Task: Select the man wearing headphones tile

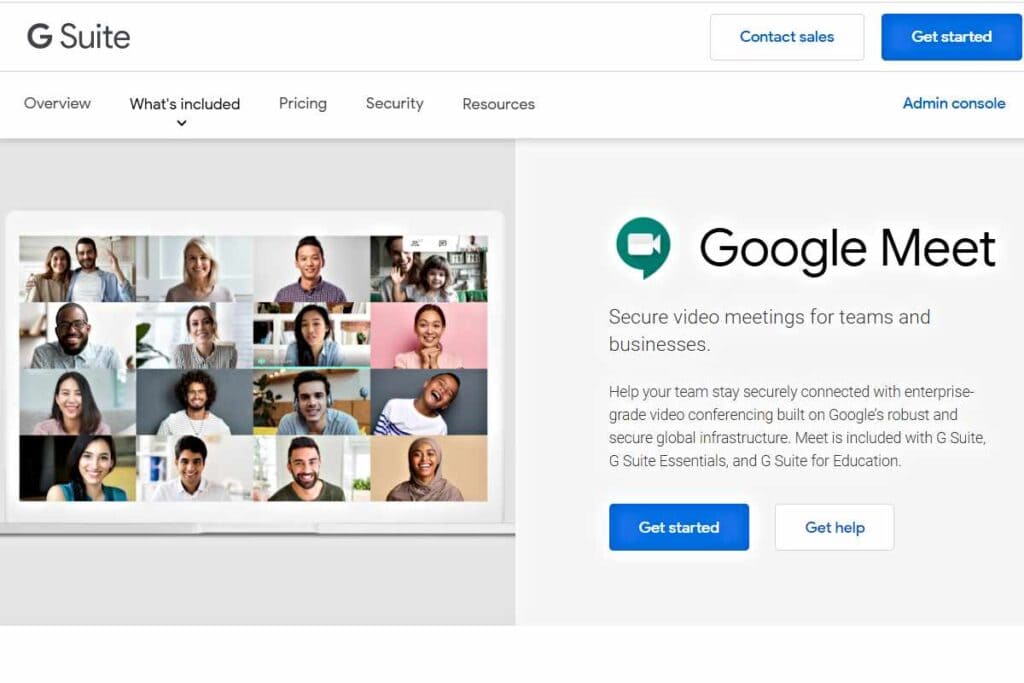Action: (x=312, y=402)
